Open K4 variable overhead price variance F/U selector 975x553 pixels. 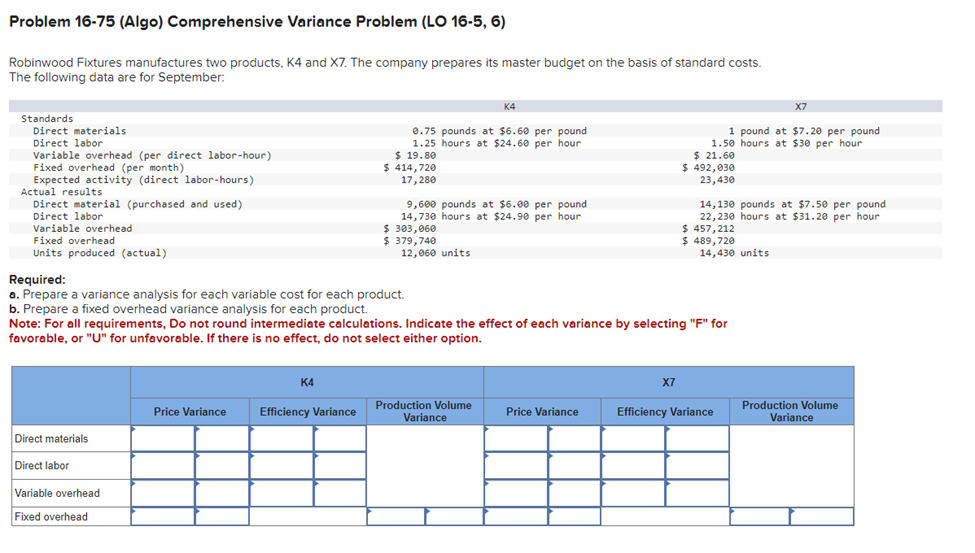222,493
